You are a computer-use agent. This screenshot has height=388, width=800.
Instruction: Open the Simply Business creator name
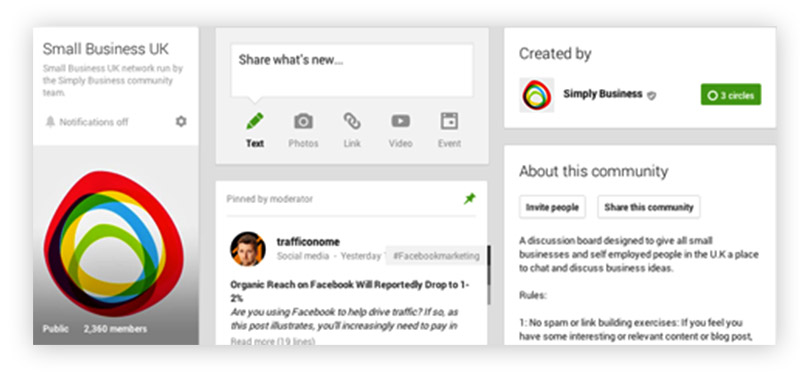(x=603, y=94)
